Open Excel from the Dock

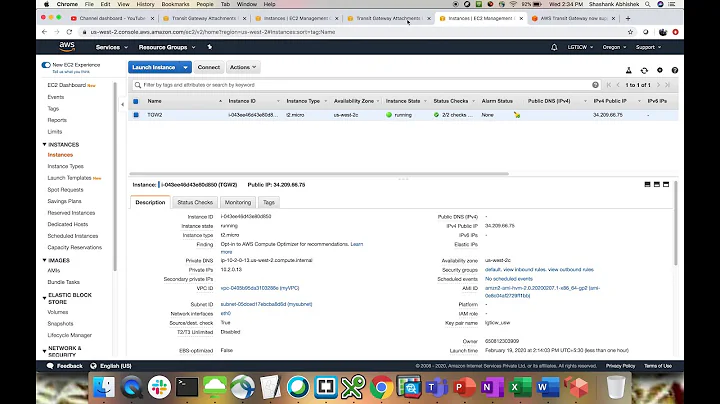point(519,387)
